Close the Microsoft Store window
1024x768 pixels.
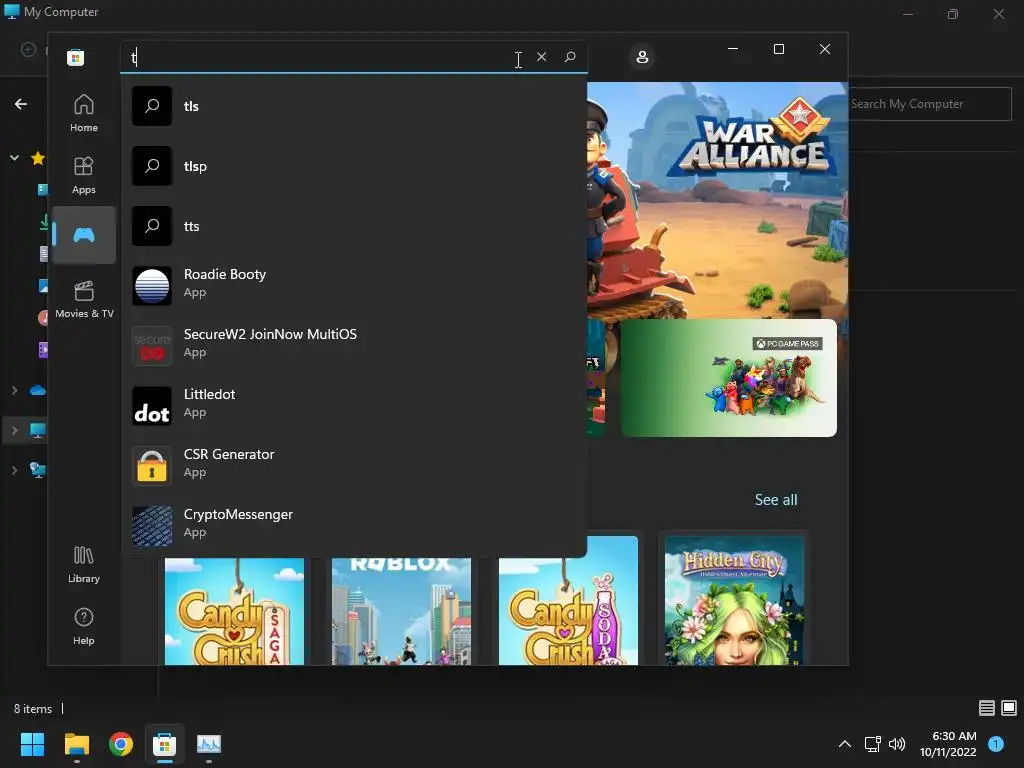(x=825, y=49)
